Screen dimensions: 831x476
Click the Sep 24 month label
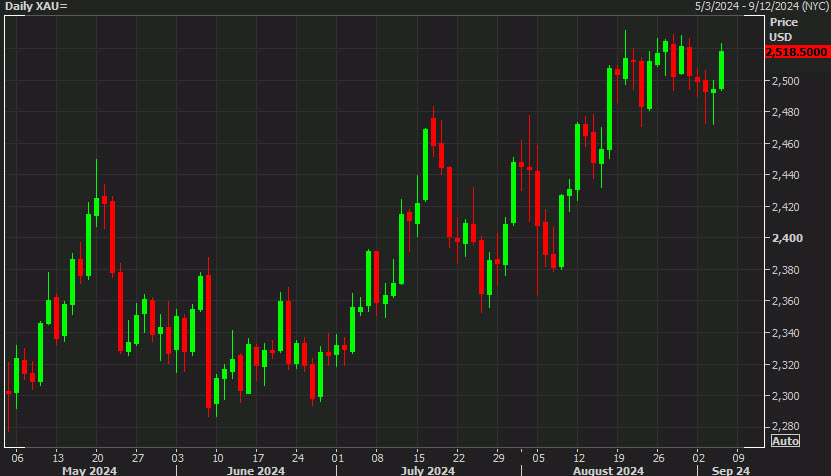pos(731,471)
